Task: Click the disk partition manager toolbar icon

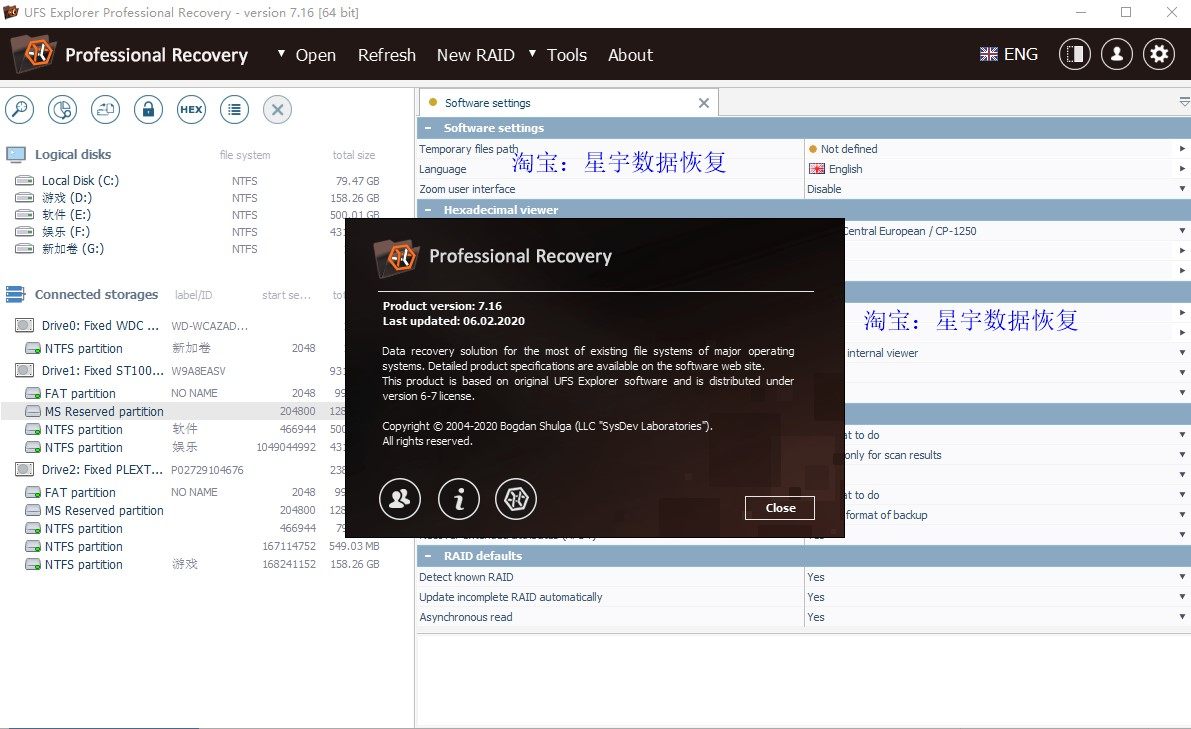Action: pos(62,109)
